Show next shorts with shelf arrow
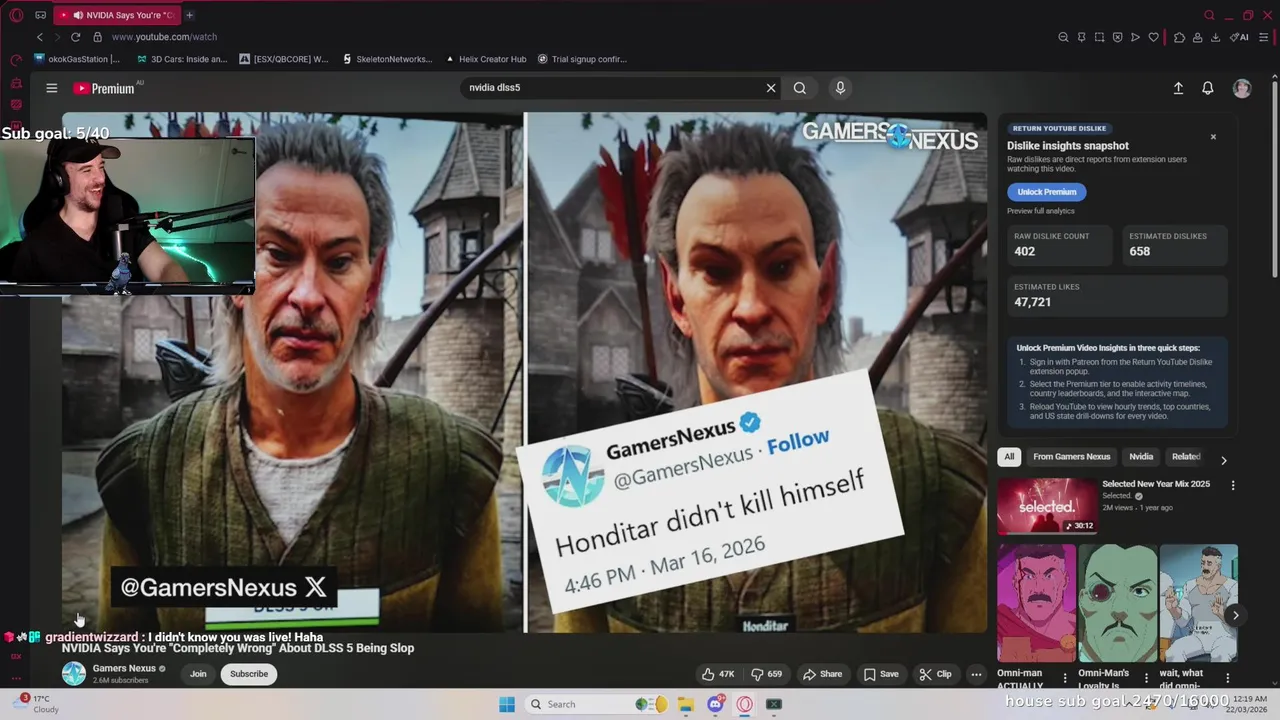Screen dimensions: 1280x720 tap(1235, 616)
